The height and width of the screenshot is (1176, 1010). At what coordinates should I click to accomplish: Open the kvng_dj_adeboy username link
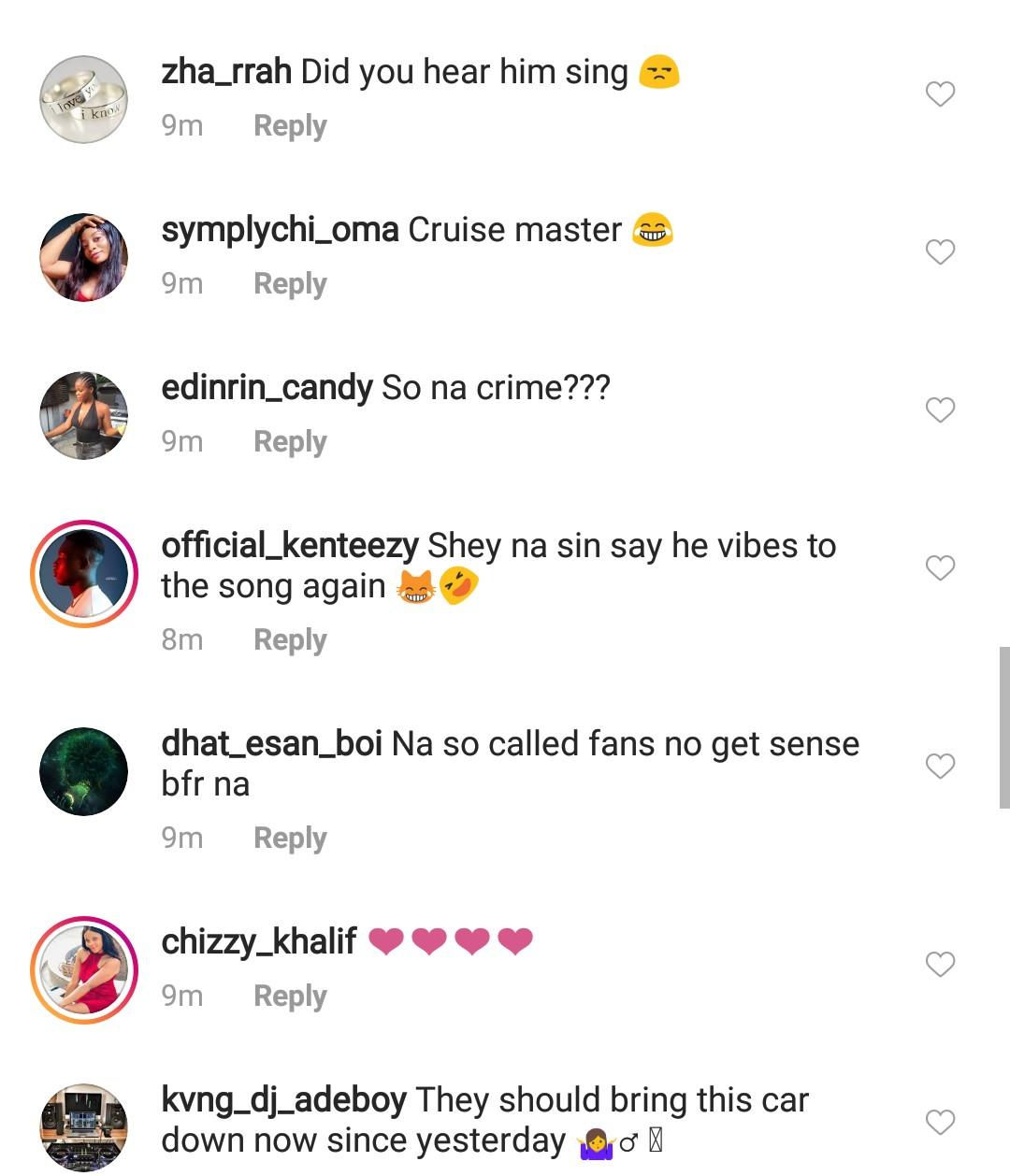point(283,1100)
